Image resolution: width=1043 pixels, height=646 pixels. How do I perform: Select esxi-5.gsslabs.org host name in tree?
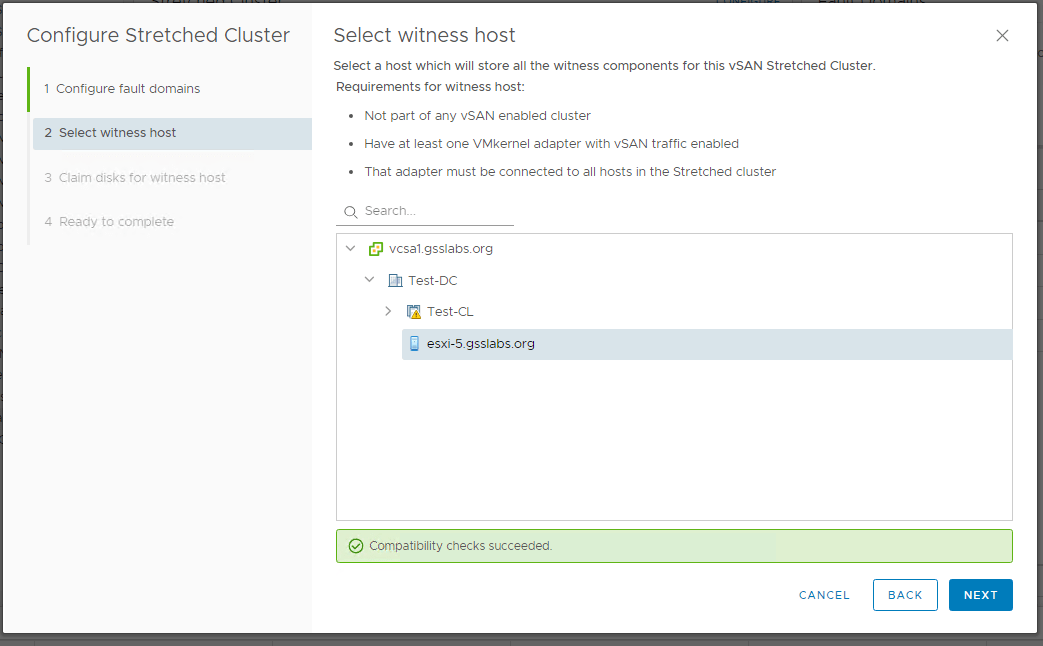pyautogui.click(x=480, y=344)
